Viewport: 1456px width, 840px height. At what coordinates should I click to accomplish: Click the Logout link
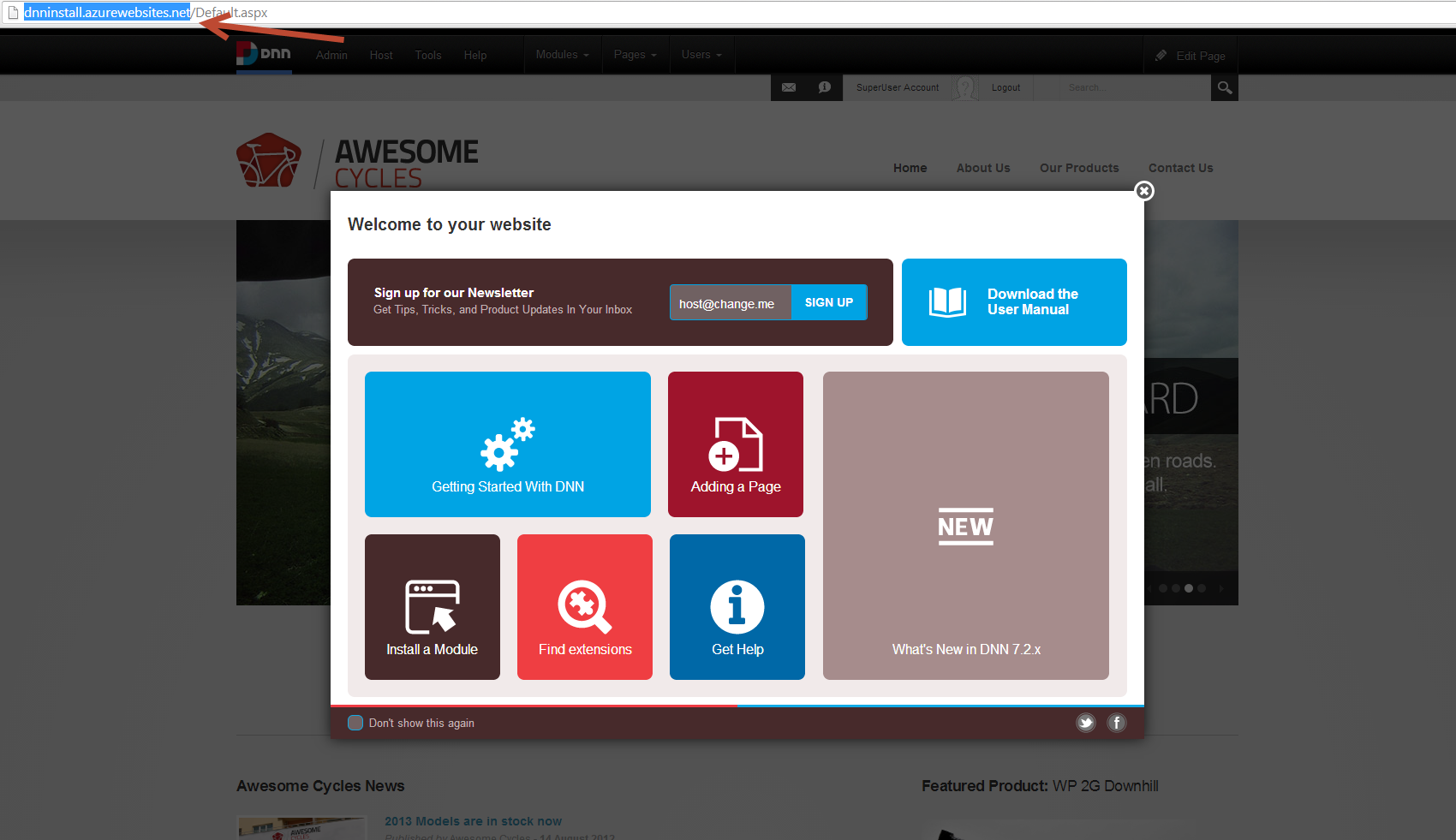[1005, 88]
